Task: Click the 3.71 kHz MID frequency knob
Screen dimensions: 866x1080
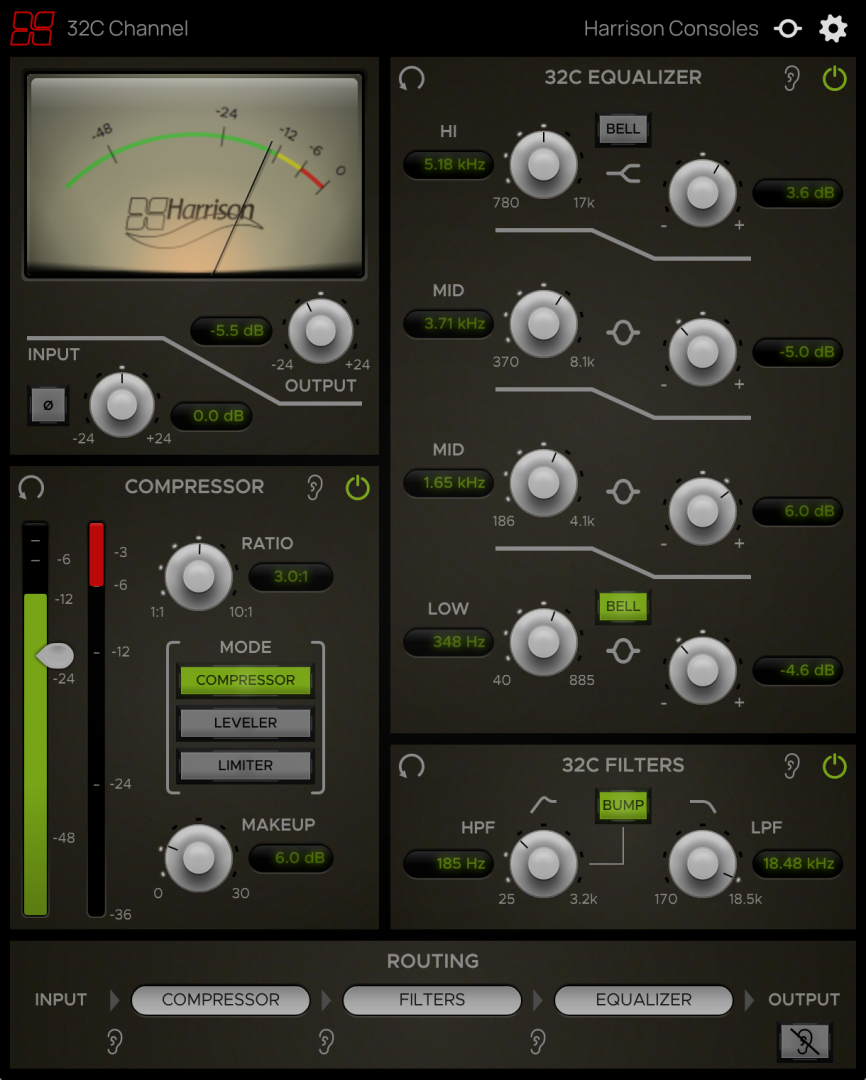Action: click(543, 324)
